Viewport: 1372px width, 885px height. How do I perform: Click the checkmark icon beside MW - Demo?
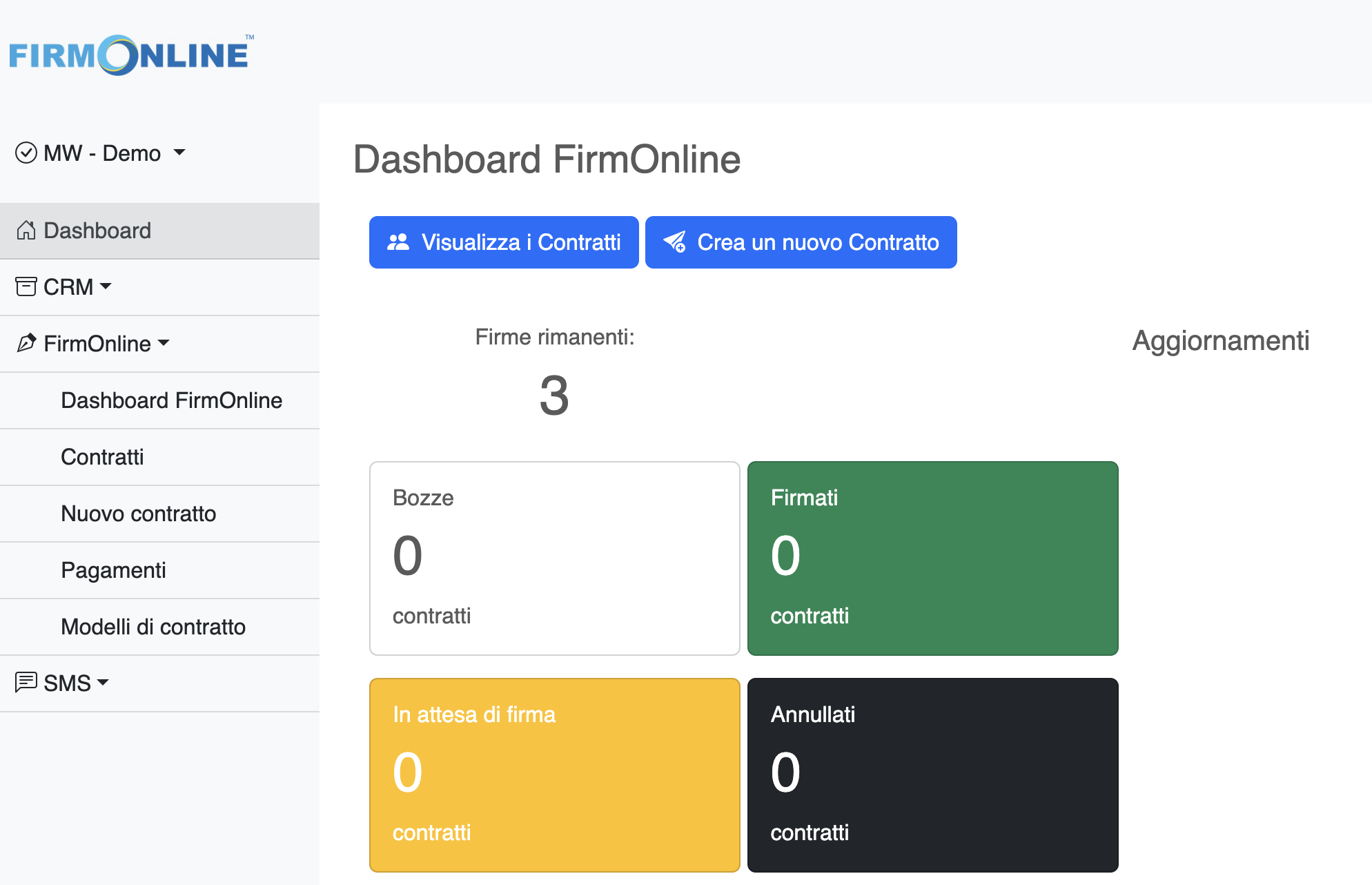click(26, 153)
